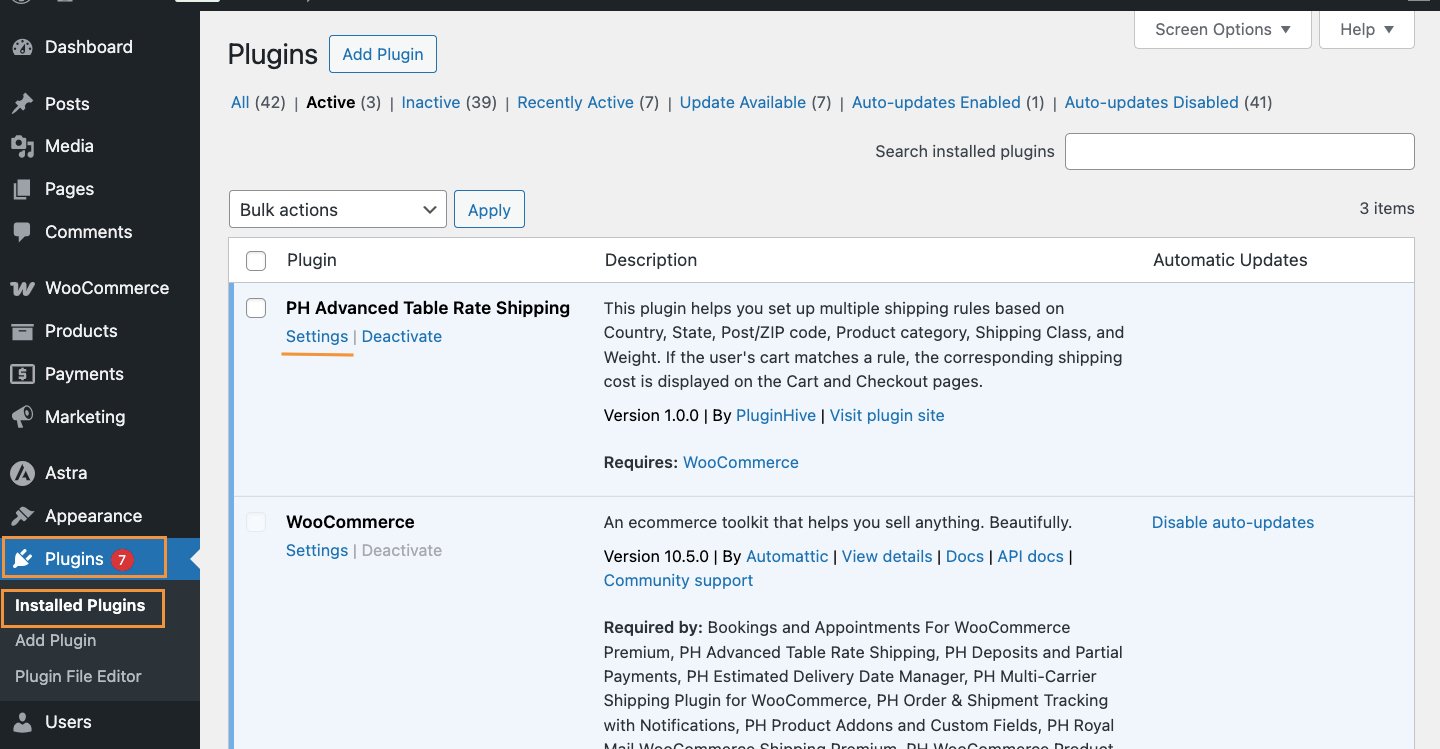The height and width of the screenshot is (749, 1440).
Task: Click the Appearance paintbrush icon
Action: (x=22, y=516)
